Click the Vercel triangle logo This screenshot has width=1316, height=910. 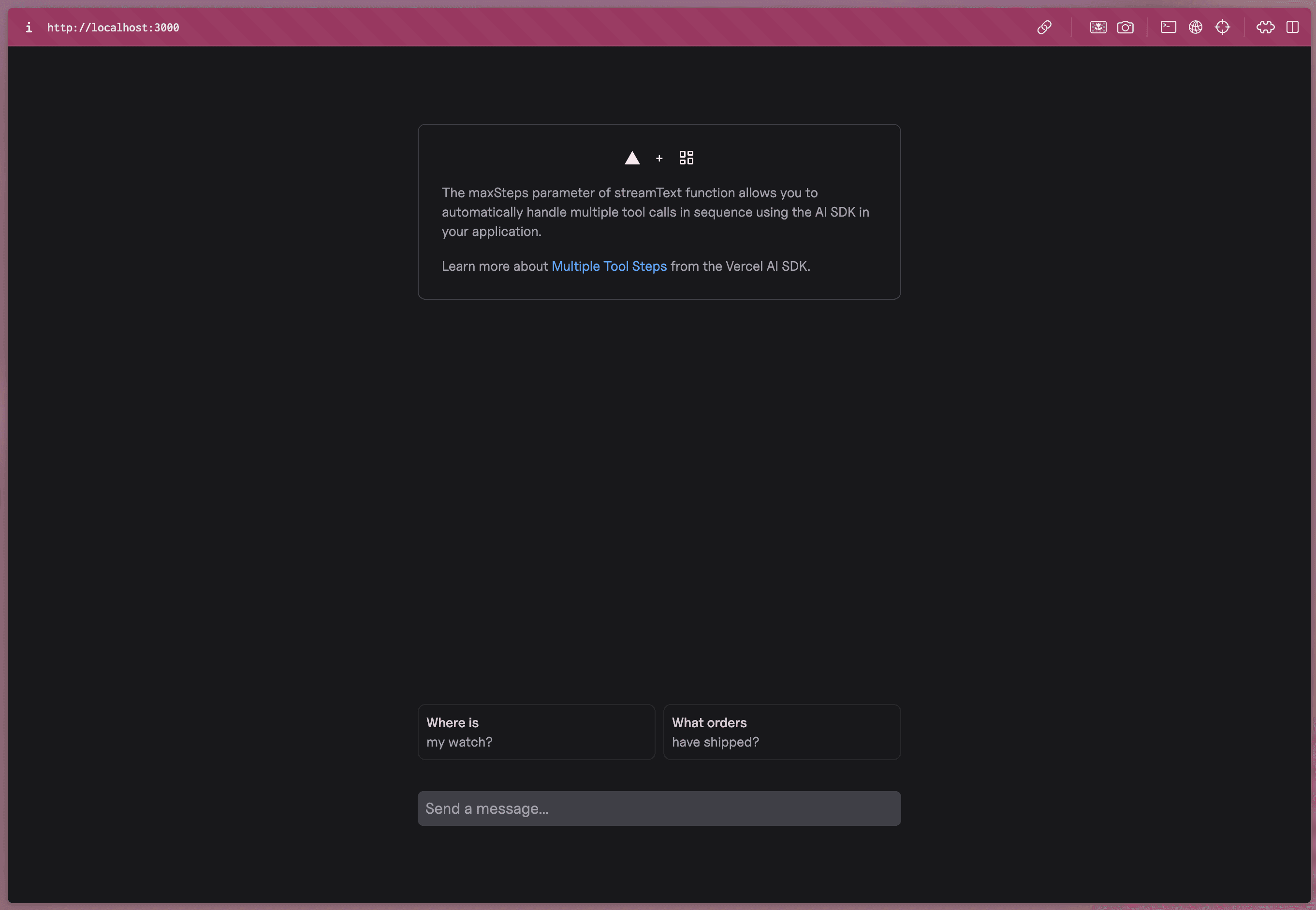click(x=632, y=158)
